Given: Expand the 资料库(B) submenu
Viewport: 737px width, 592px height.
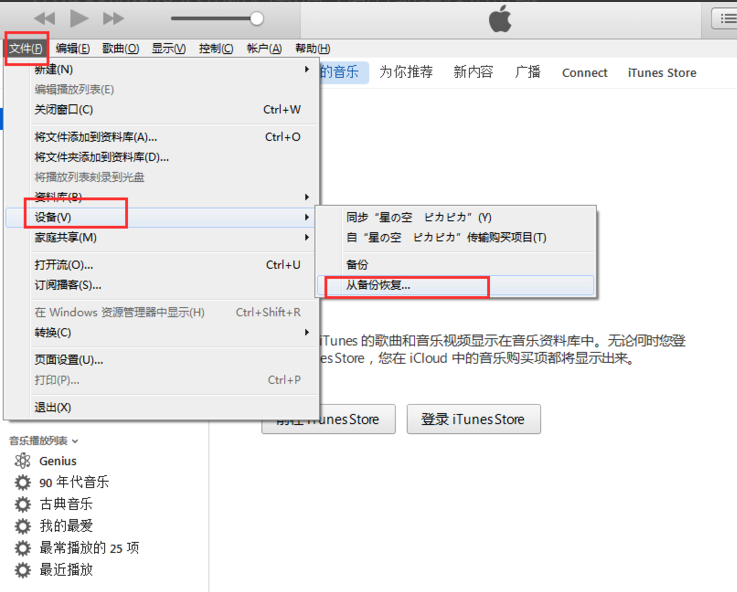Looking at the screenshot, I should [162, 197].
